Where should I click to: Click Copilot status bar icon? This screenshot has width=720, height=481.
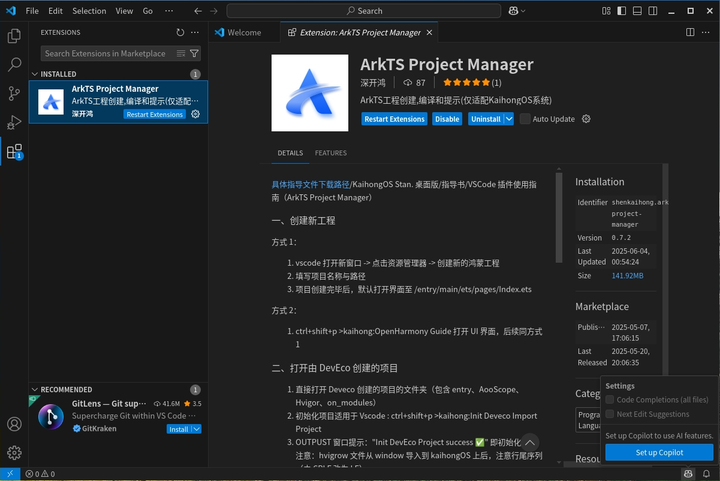[x=688, y=474]
